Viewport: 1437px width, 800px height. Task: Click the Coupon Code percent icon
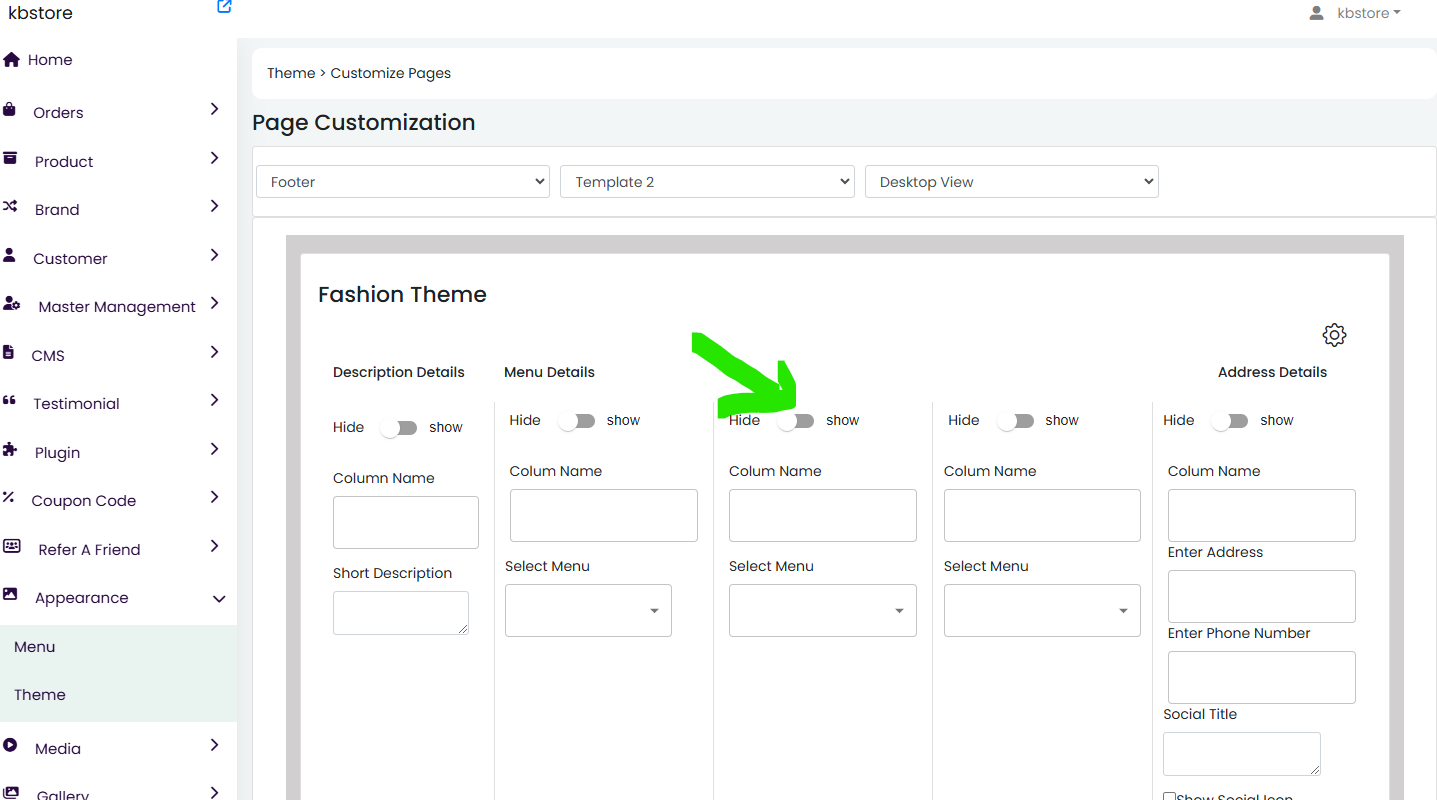(9, 497)
